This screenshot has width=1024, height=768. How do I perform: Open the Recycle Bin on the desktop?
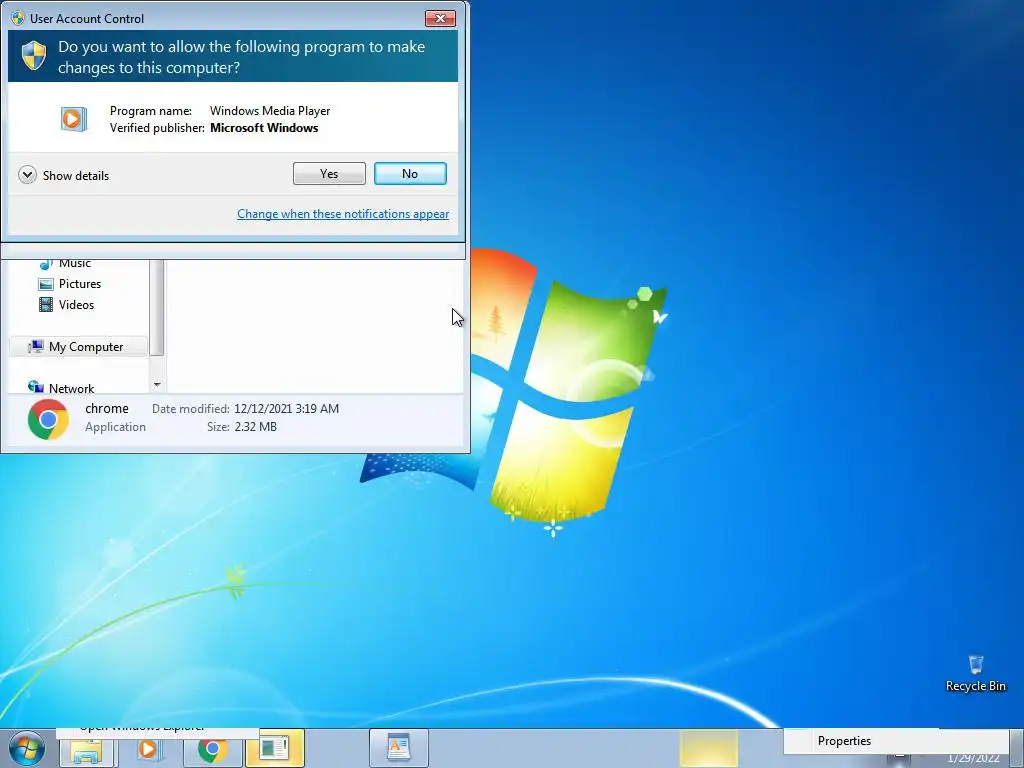pos(976,673)
